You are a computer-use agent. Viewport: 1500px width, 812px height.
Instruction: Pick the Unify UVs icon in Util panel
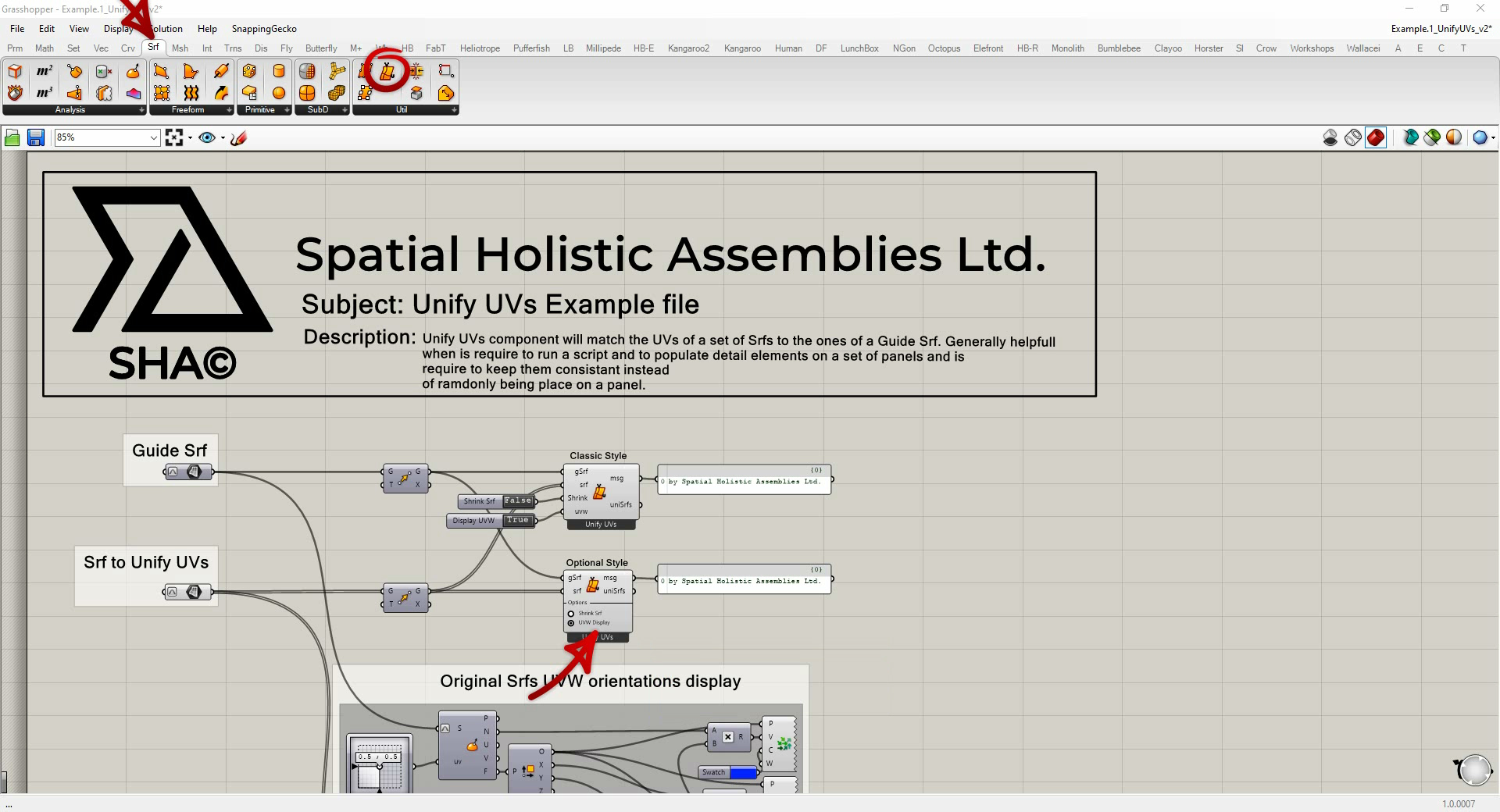387,72
